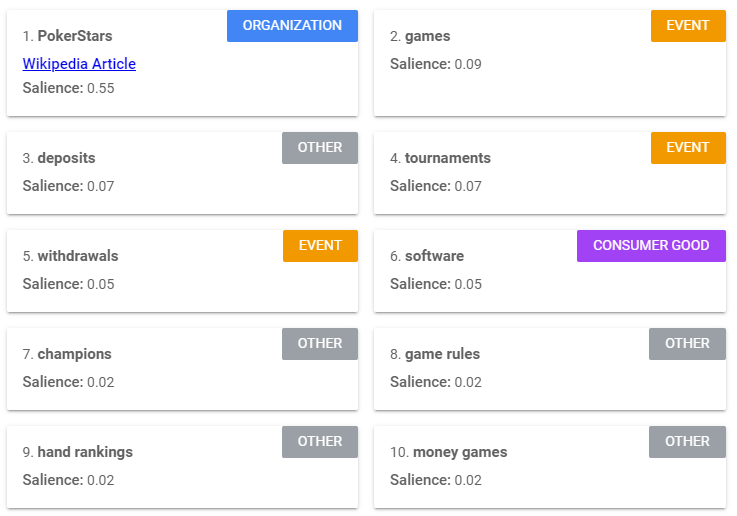The width and height of the screenshot is (737, 516).
Task: Click the hand rankings entity title
Action: pos(85,452)
